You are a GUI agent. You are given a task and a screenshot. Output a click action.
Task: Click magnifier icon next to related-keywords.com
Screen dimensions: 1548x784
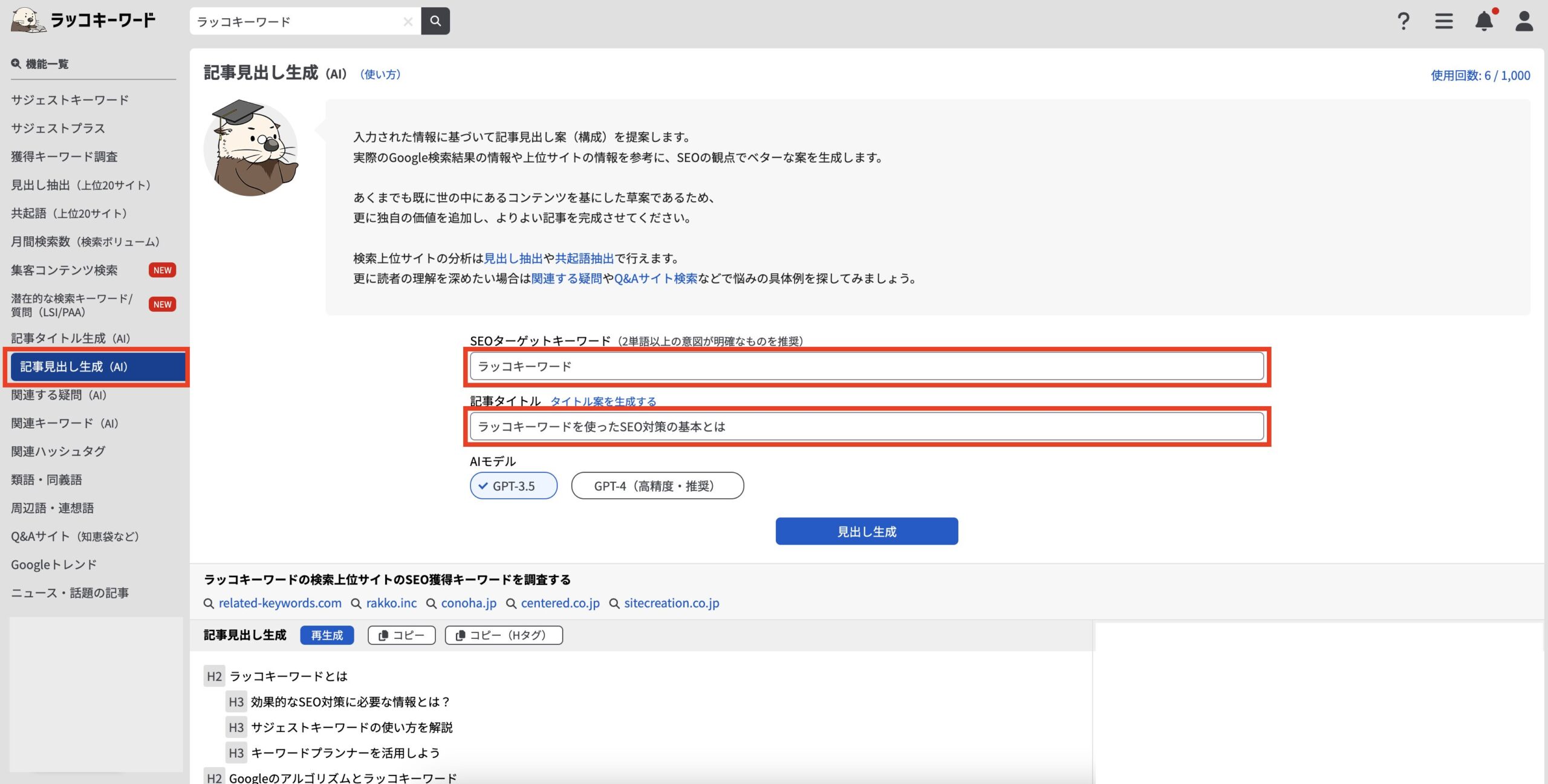coord(209,603)
